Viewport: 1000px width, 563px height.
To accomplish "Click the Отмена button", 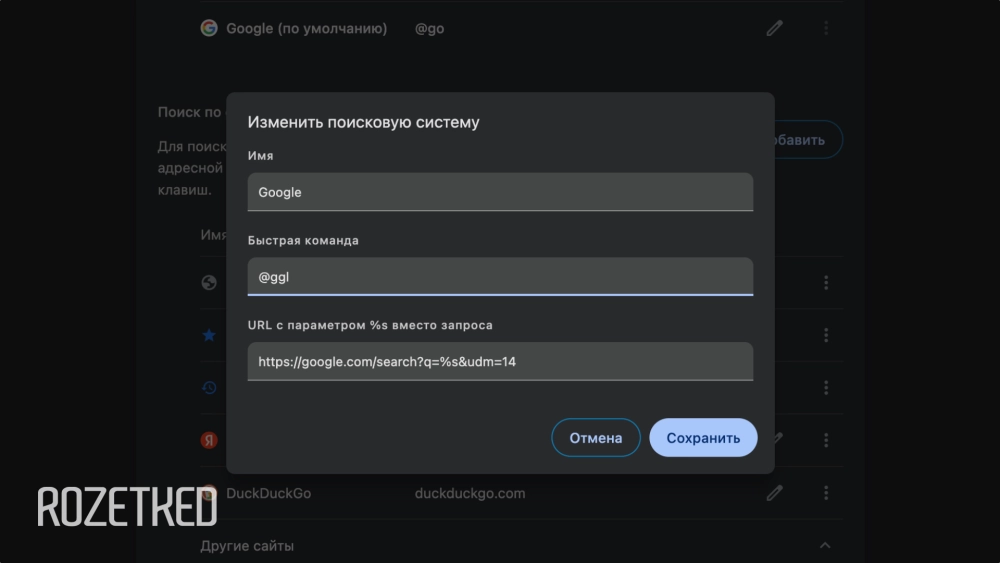I will (x=596, y=438).
